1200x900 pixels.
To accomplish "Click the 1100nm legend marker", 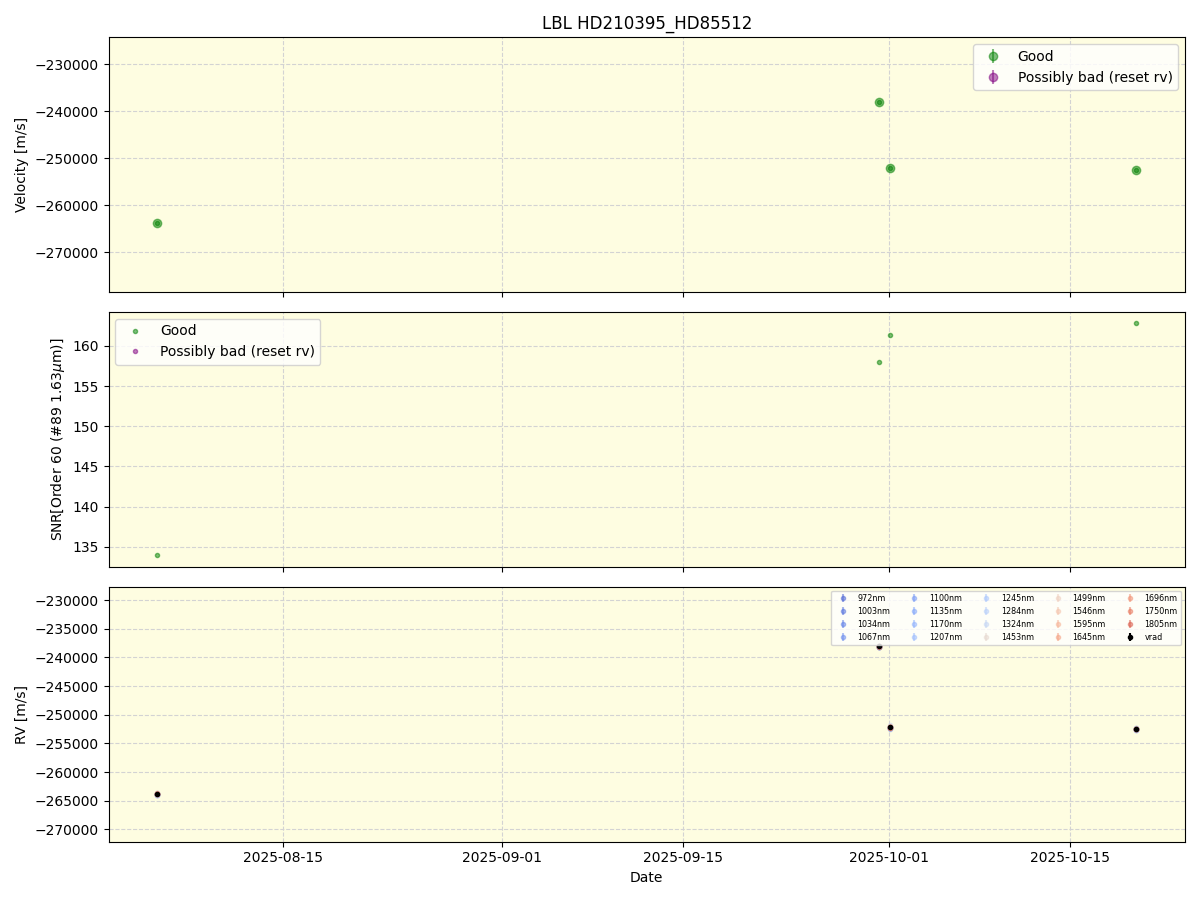I will [914, 598].
